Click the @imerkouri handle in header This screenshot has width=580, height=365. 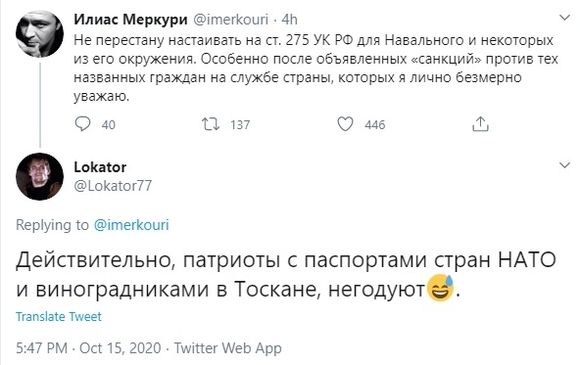coord(231,19)
